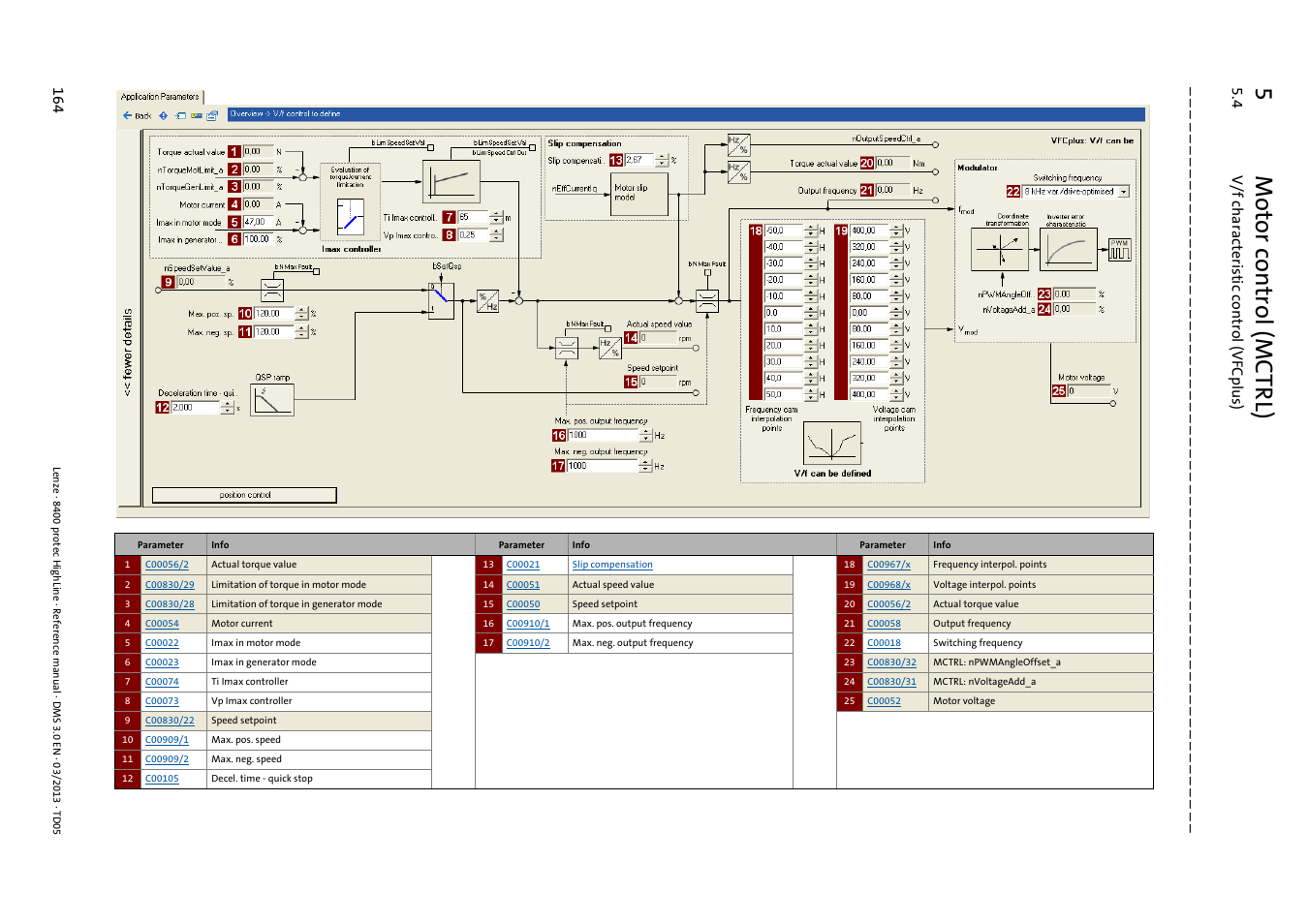
Task: Click the bNMaxFault indicator beside nSpeedSetValue_a
Action: tap(316, 272)
